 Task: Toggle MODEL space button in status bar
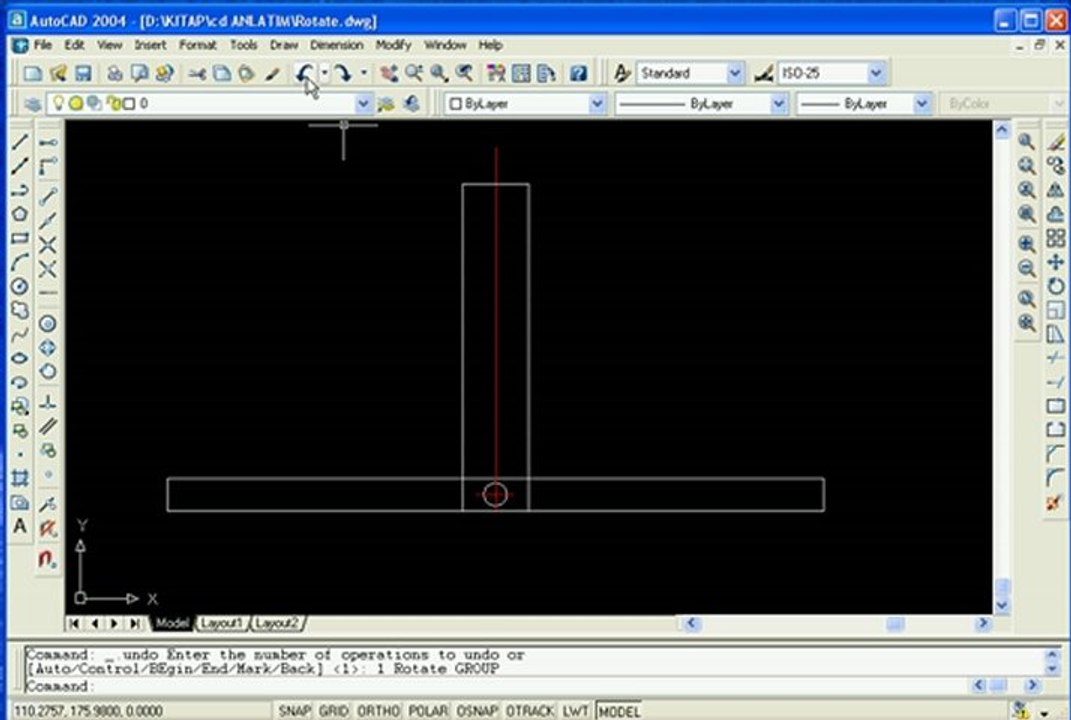(619, 711)
